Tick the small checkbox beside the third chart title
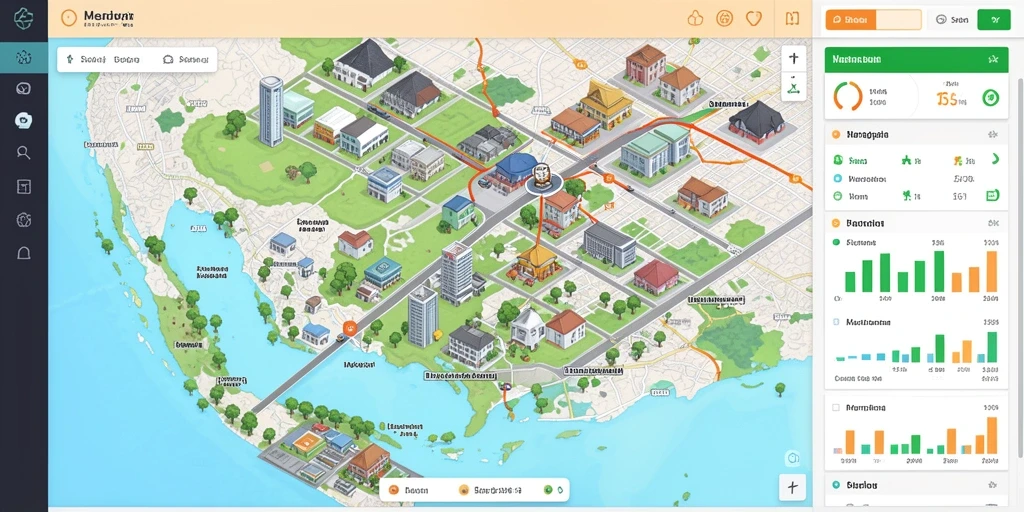This screenshot has height=512, width=1024. [x=835, y=407]
